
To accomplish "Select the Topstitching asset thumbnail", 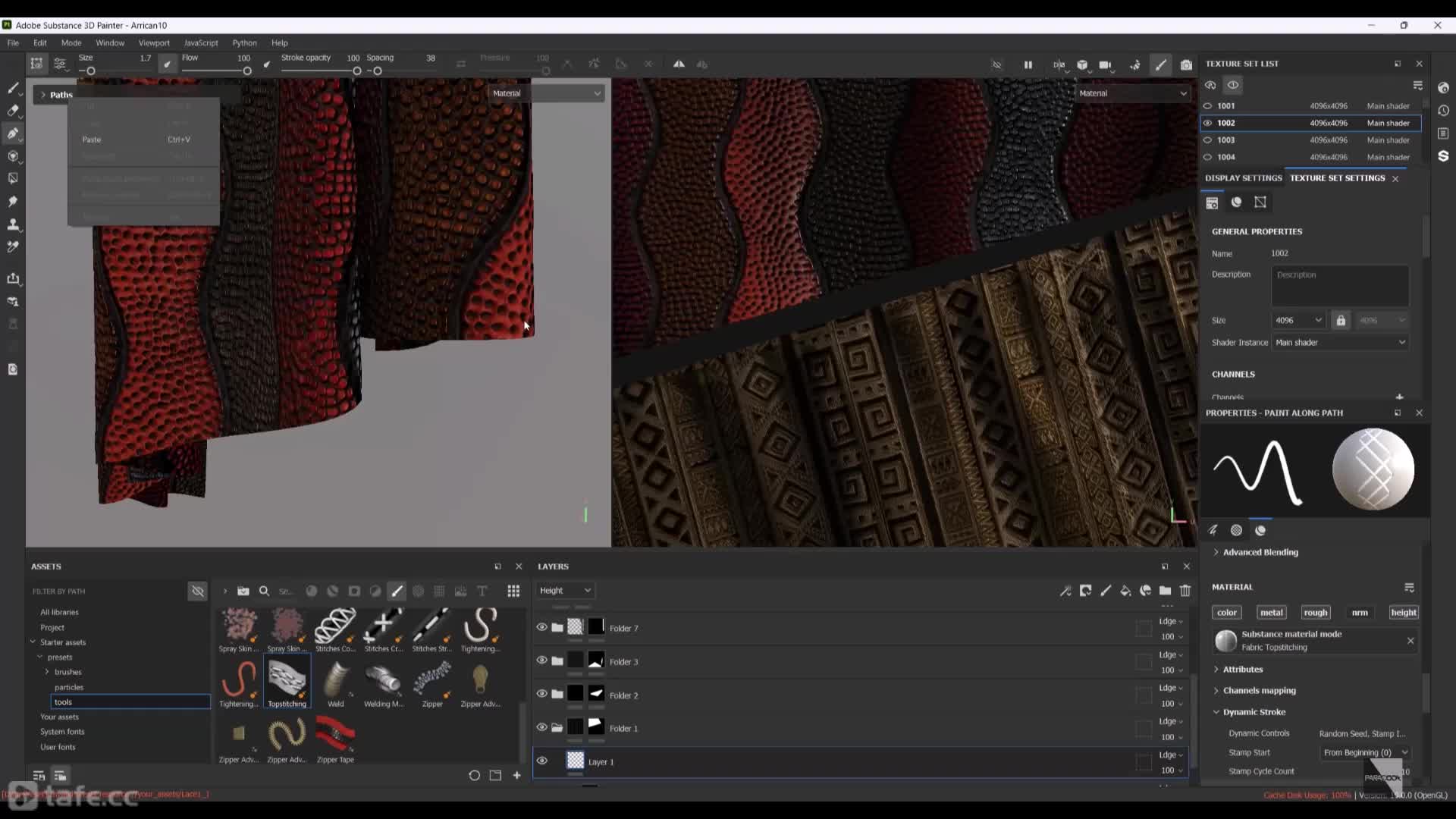I will [x=287, y=681].
